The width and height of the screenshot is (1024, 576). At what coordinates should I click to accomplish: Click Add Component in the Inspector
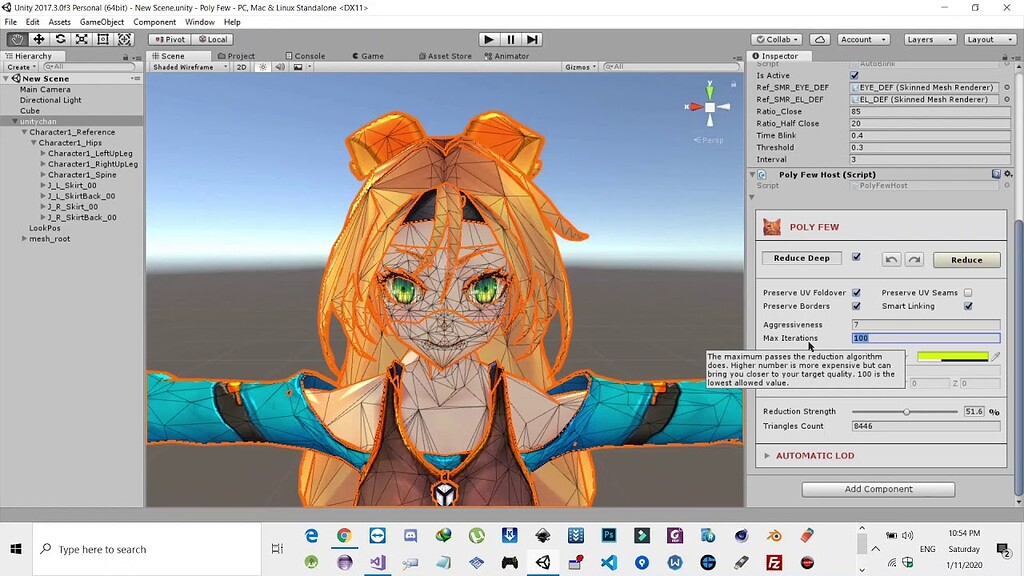point(878,489)
